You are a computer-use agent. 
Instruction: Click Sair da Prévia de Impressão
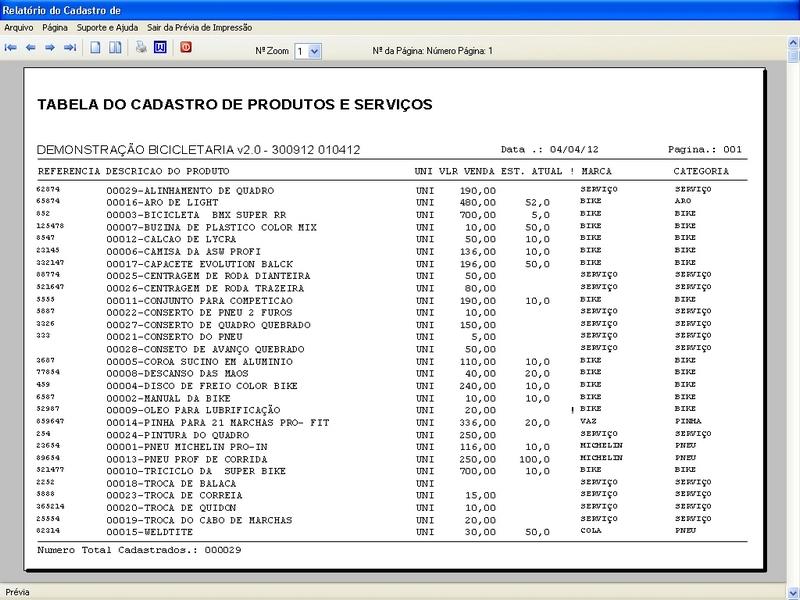[199, 28]
